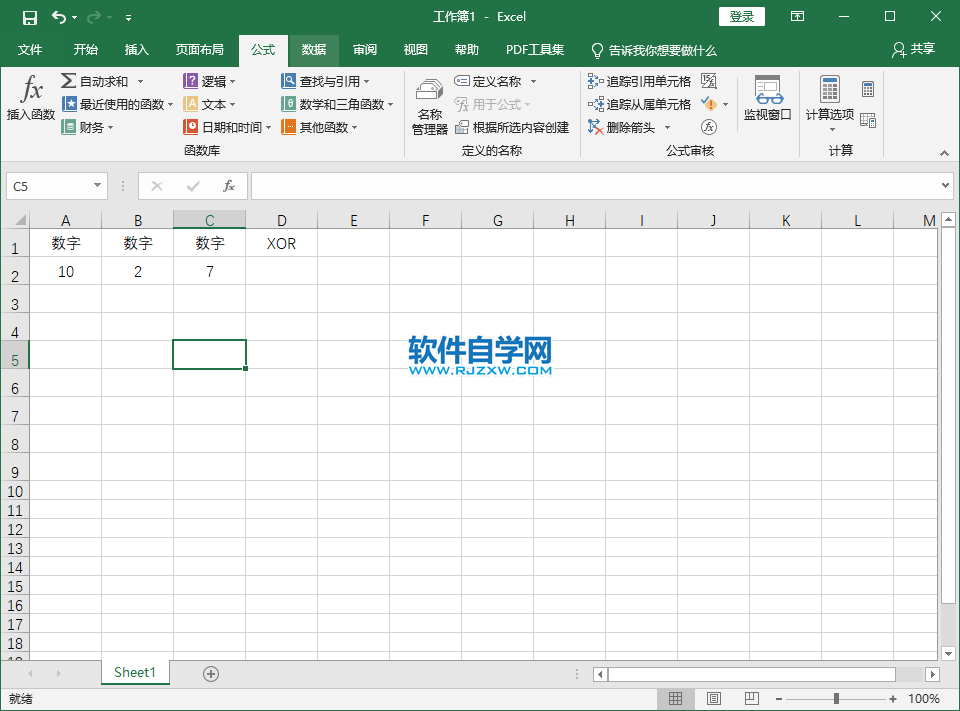
Task: Expand the AutoSum dropdown arrow
Action: 140,81
